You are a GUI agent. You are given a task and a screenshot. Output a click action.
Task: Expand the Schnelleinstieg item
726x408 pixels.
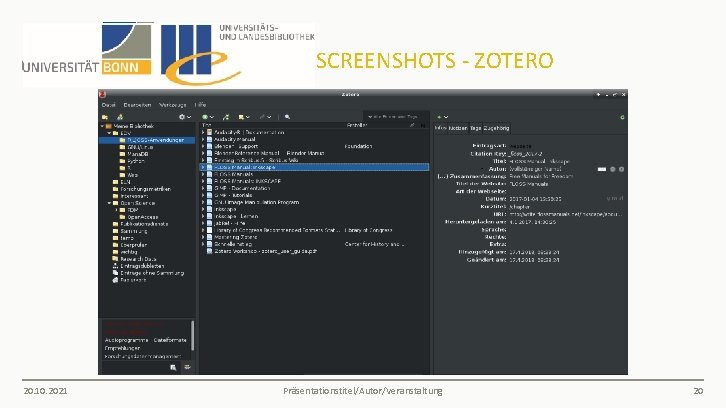tap(203, 244)
